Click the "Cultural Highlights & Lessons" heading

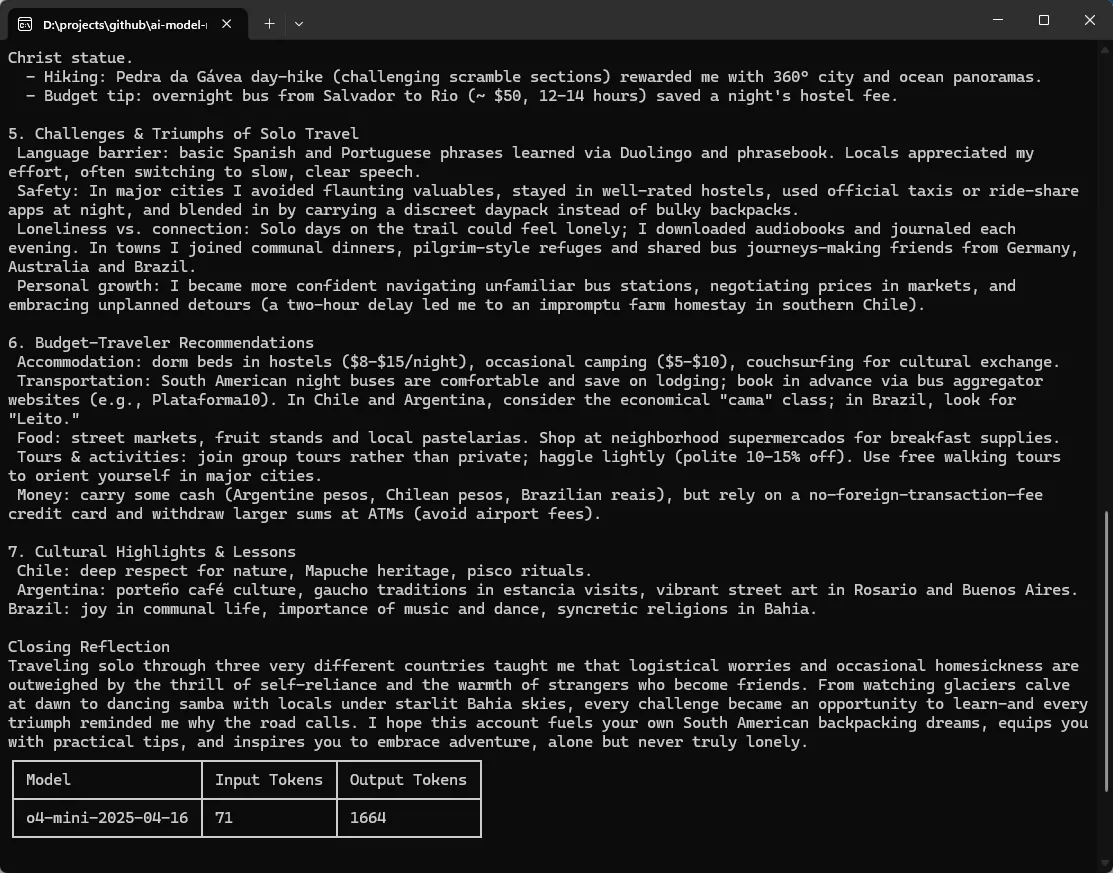click(165, 551)
